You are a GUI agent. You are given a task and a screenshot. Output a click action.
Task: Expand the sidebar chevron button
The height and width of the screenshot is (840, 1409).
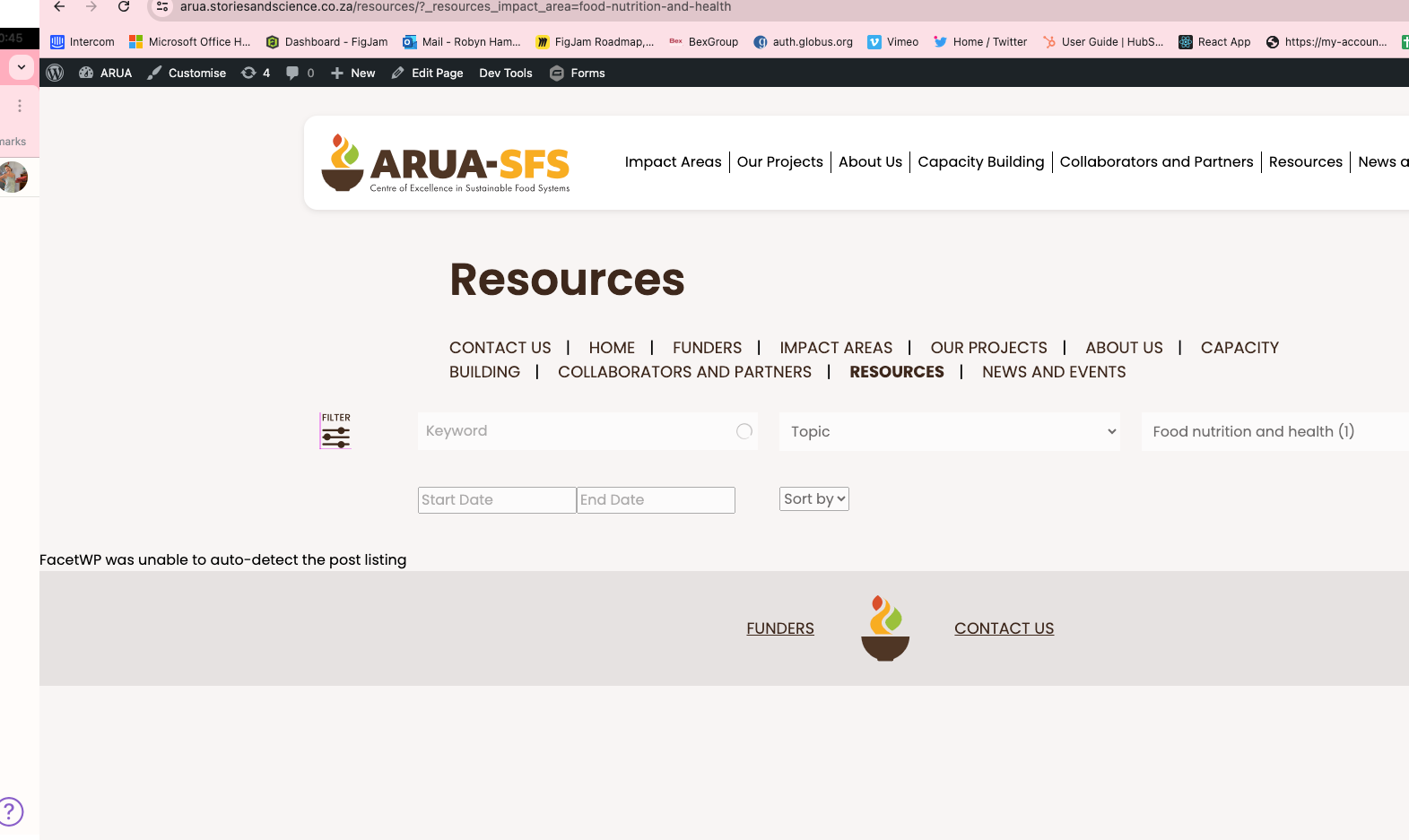coord(22,67)
